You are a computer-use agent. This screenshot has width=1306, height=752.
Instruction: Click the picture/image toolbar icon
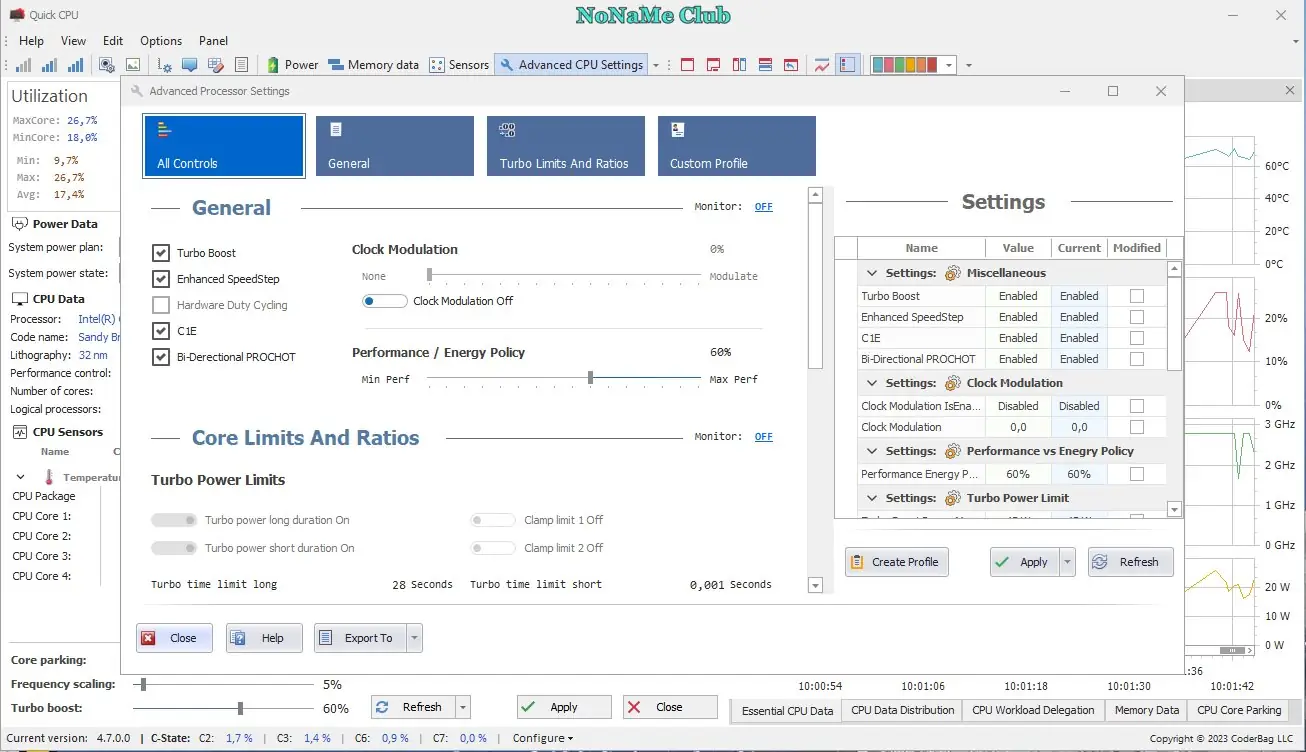coord(133,65)
